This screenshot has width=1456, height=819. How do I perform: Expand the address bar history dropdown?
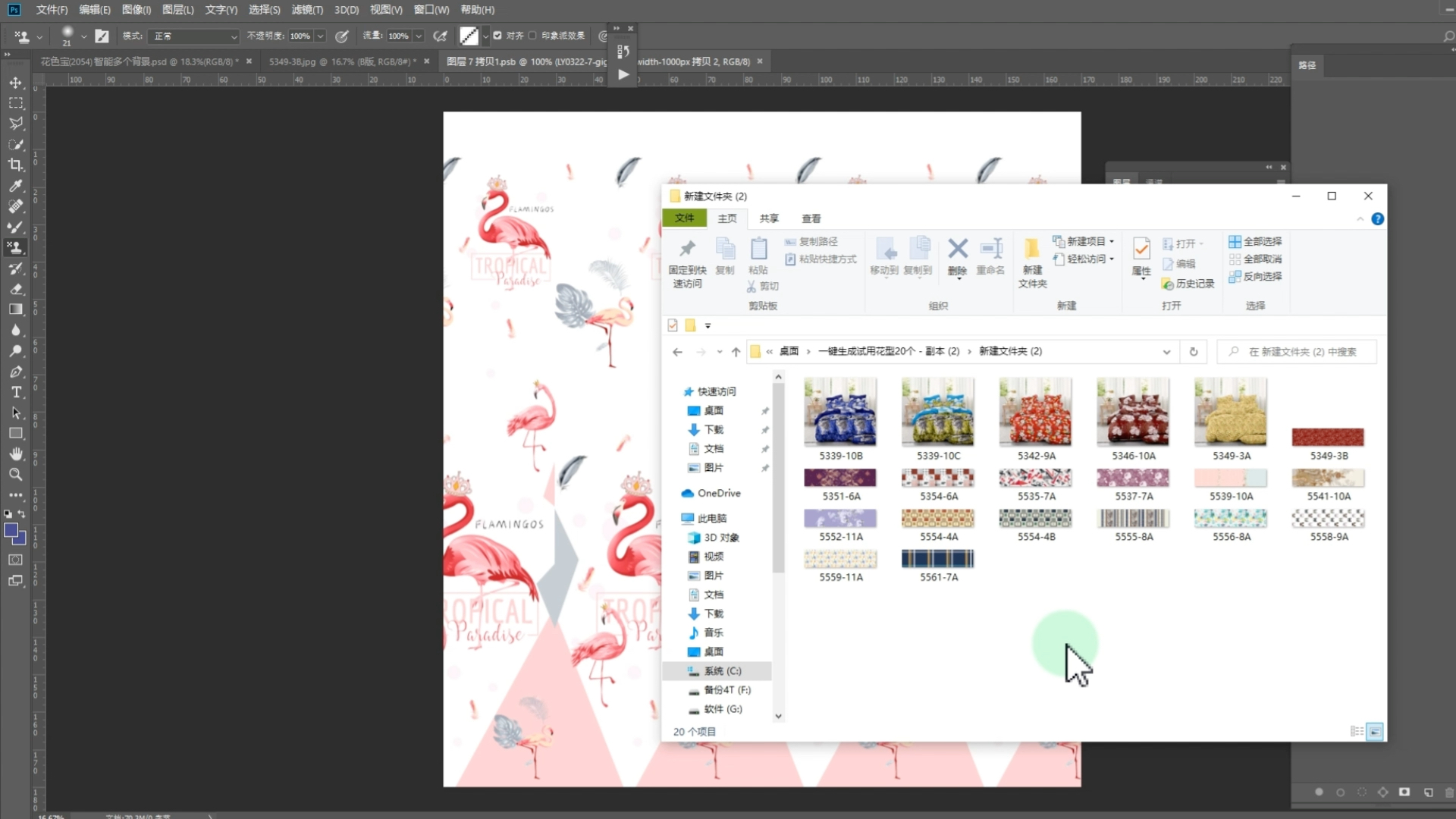pyautogui.click(x=1166, y=352)
